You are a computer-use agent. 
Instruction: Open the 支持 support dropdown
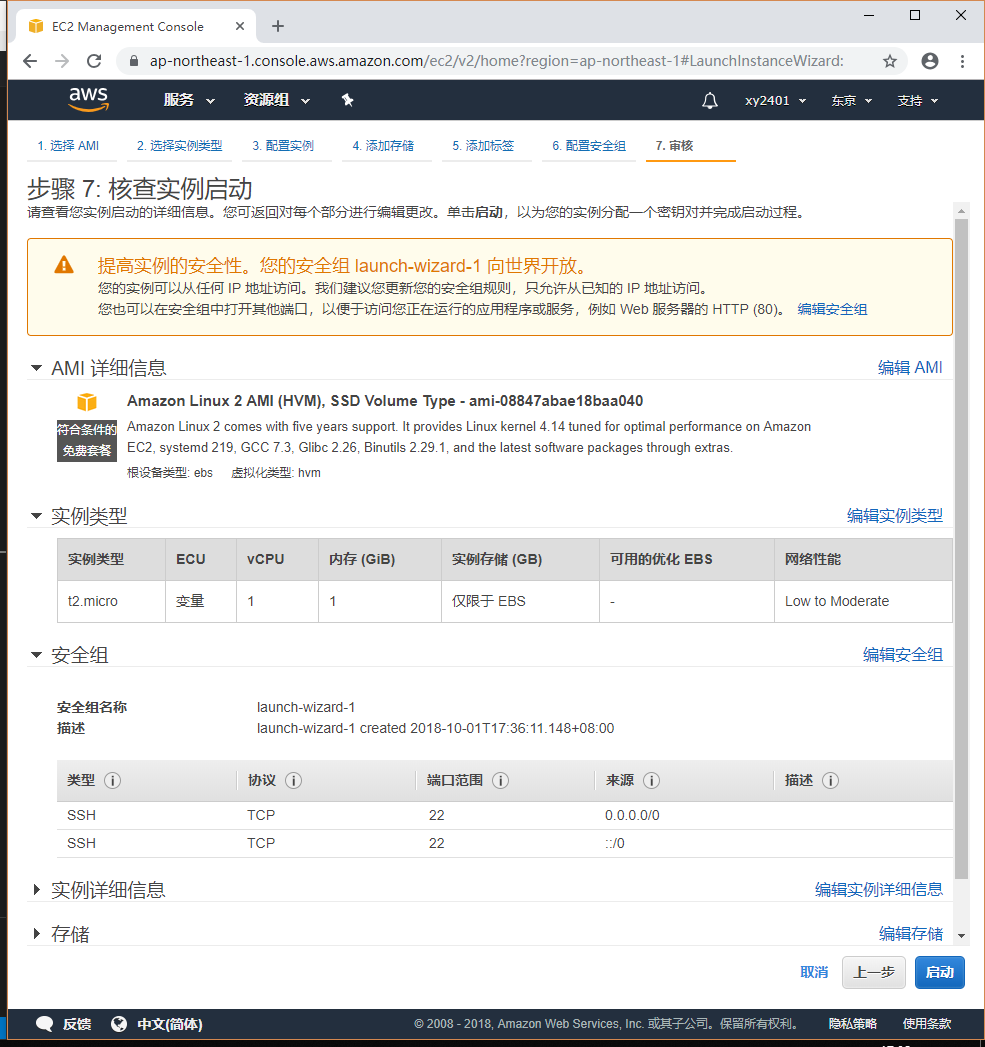918,101
